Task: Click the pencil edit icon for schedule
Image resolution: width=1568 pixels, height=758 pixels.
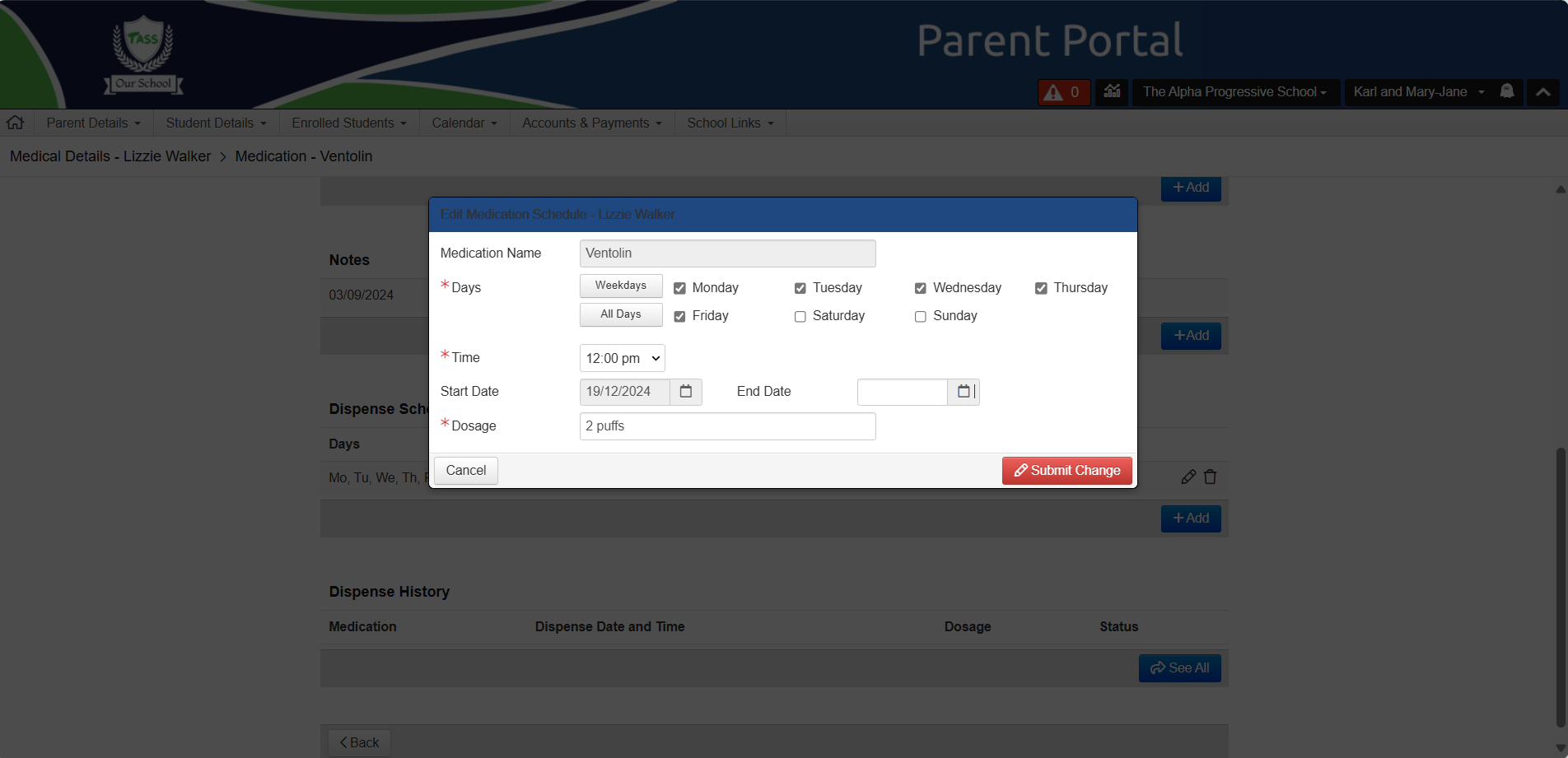Action: click(1188, 477)
